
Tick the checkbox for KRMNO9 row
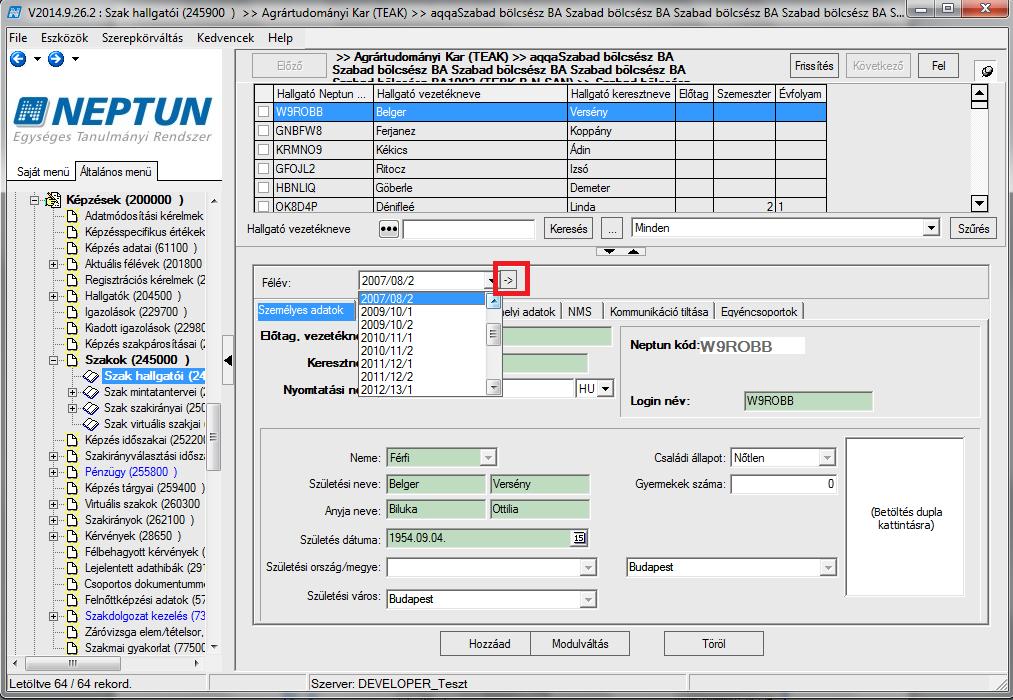pyautogui.click(x=264, y=150)
